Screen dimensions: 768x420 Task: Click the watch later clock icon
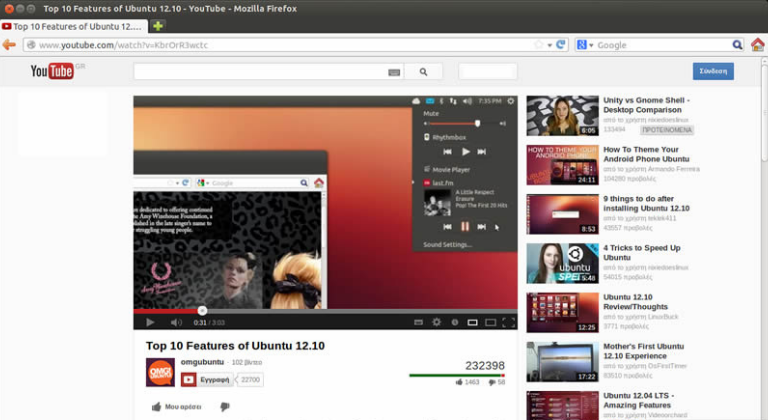pyautogui.click(x=455, y=322)
